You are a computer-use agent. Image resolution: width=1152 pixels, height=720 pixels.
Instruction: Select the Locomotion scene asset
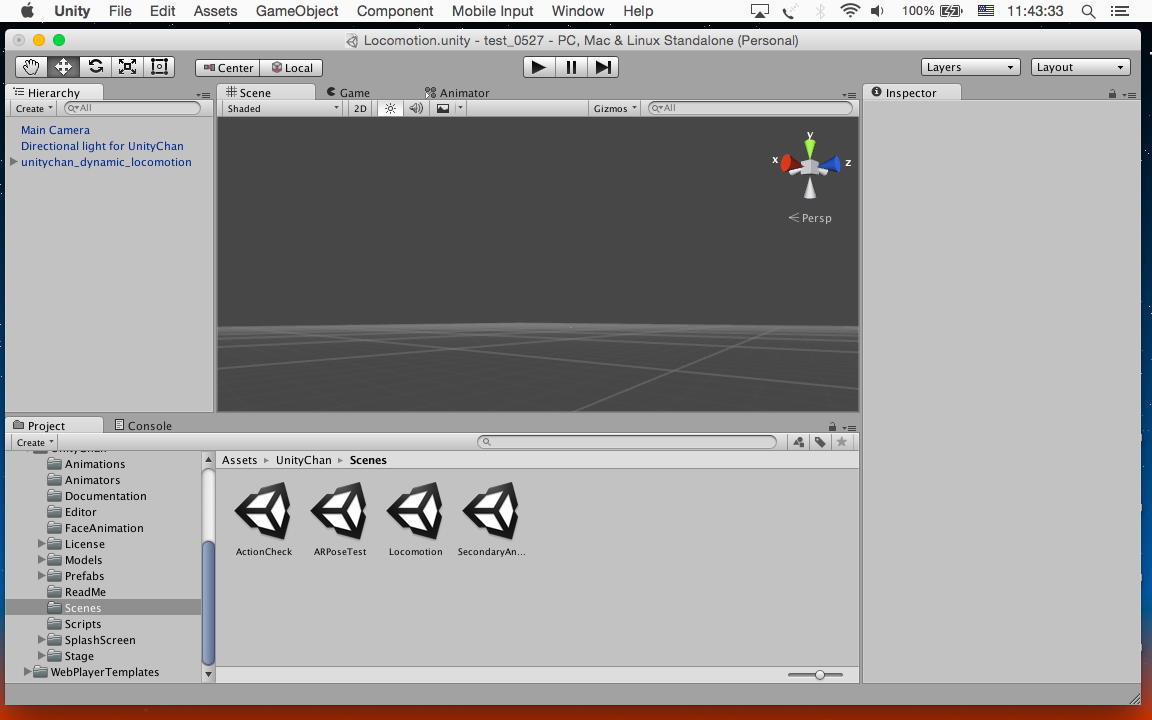point(415,519)
